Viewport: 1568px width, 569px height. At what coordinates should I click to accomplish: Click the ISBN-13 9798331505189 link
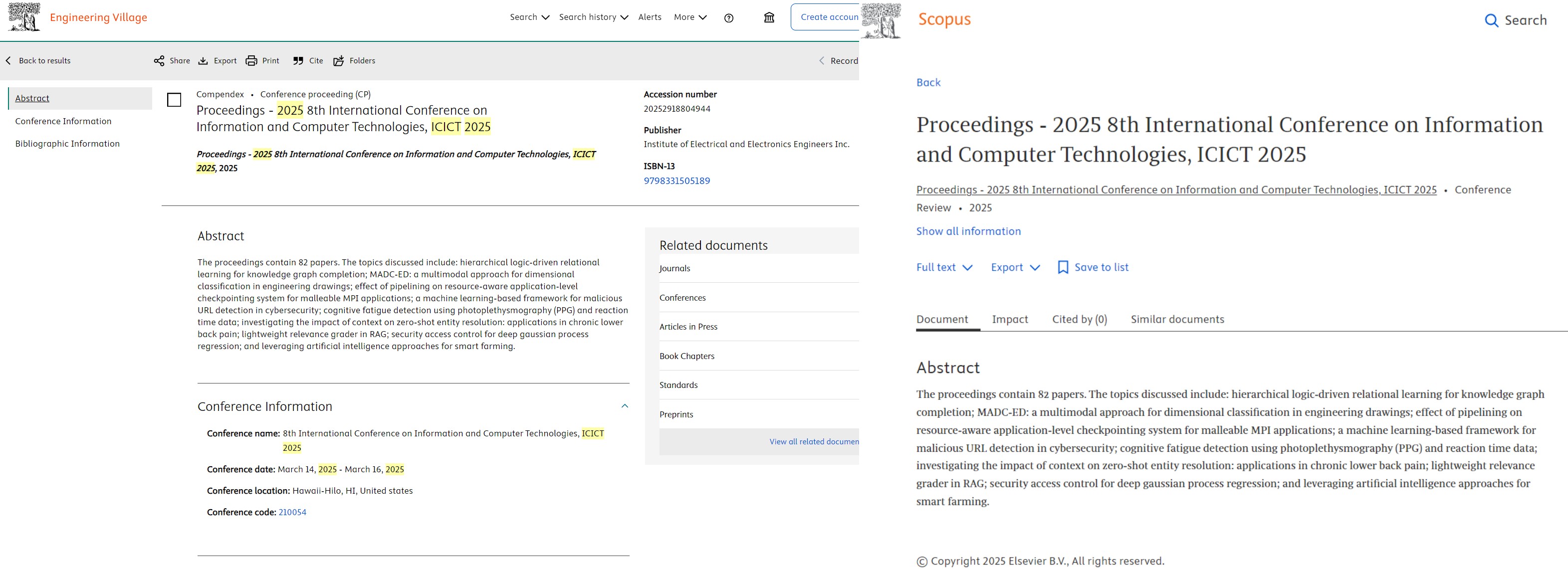(676, 181)
